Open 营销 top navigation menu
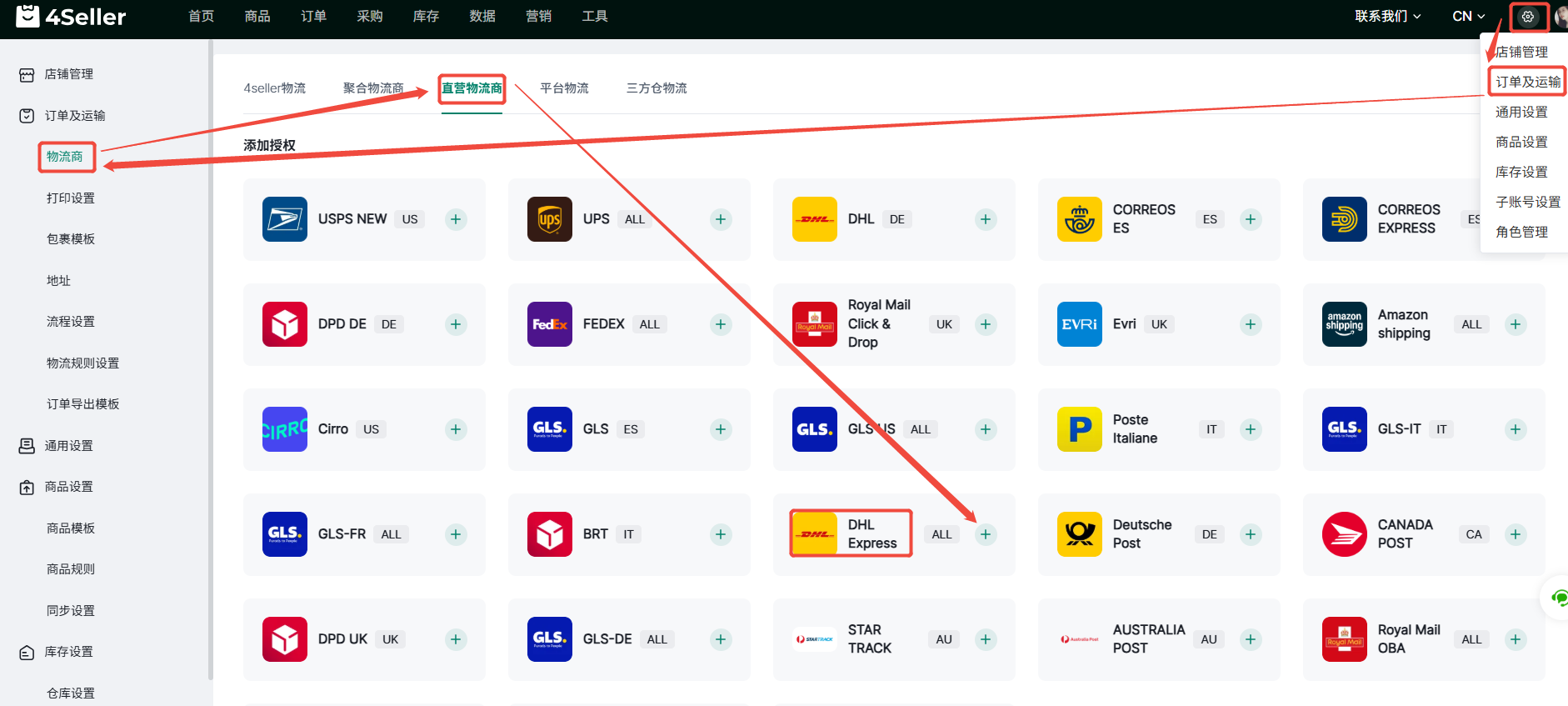1568x706 pixels. tap(538, 16)
